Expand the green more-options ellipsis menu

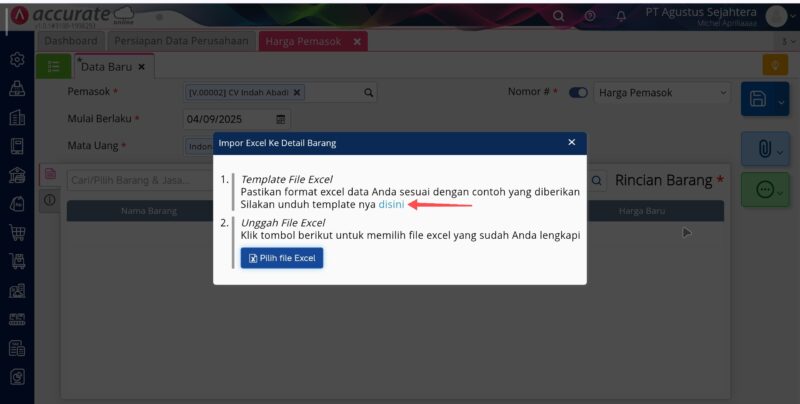pos(765,190)
